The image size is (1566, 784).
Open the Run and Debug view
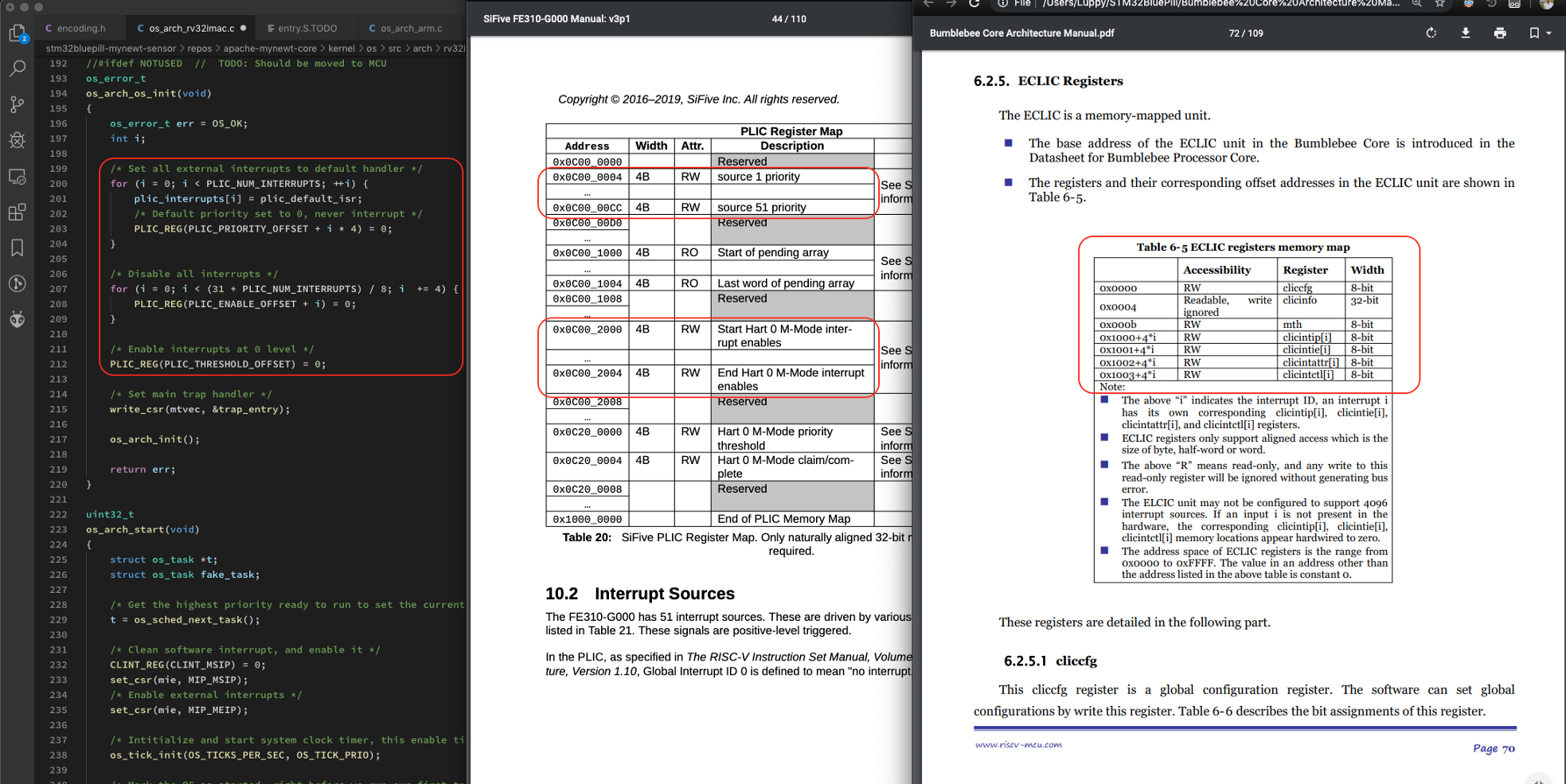17,140
